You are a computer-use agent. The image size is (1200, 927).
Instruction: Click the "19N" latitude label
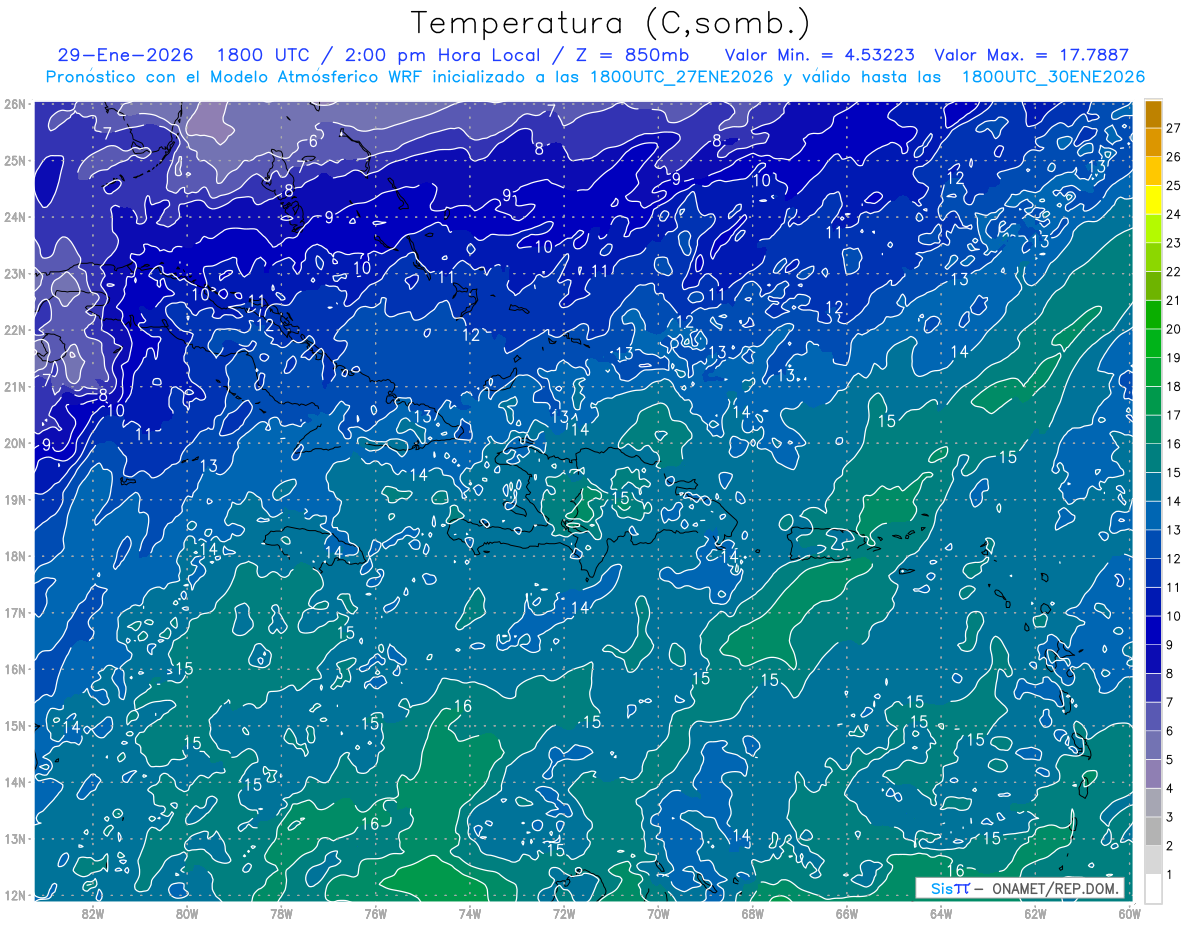tap(15, 499)
